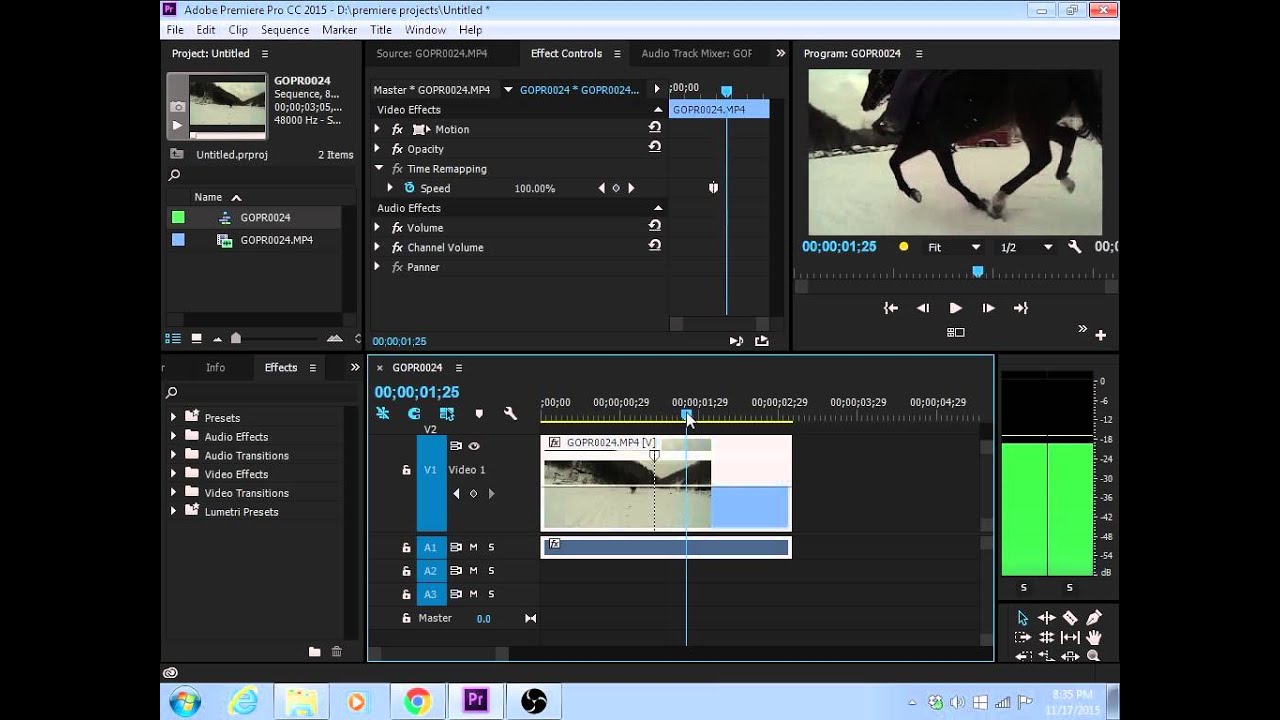This screenshot has height=720, width=1280.
Task: Step forward one frame in Program monitor
Action: pyautogui.click(x=988, y=308)
